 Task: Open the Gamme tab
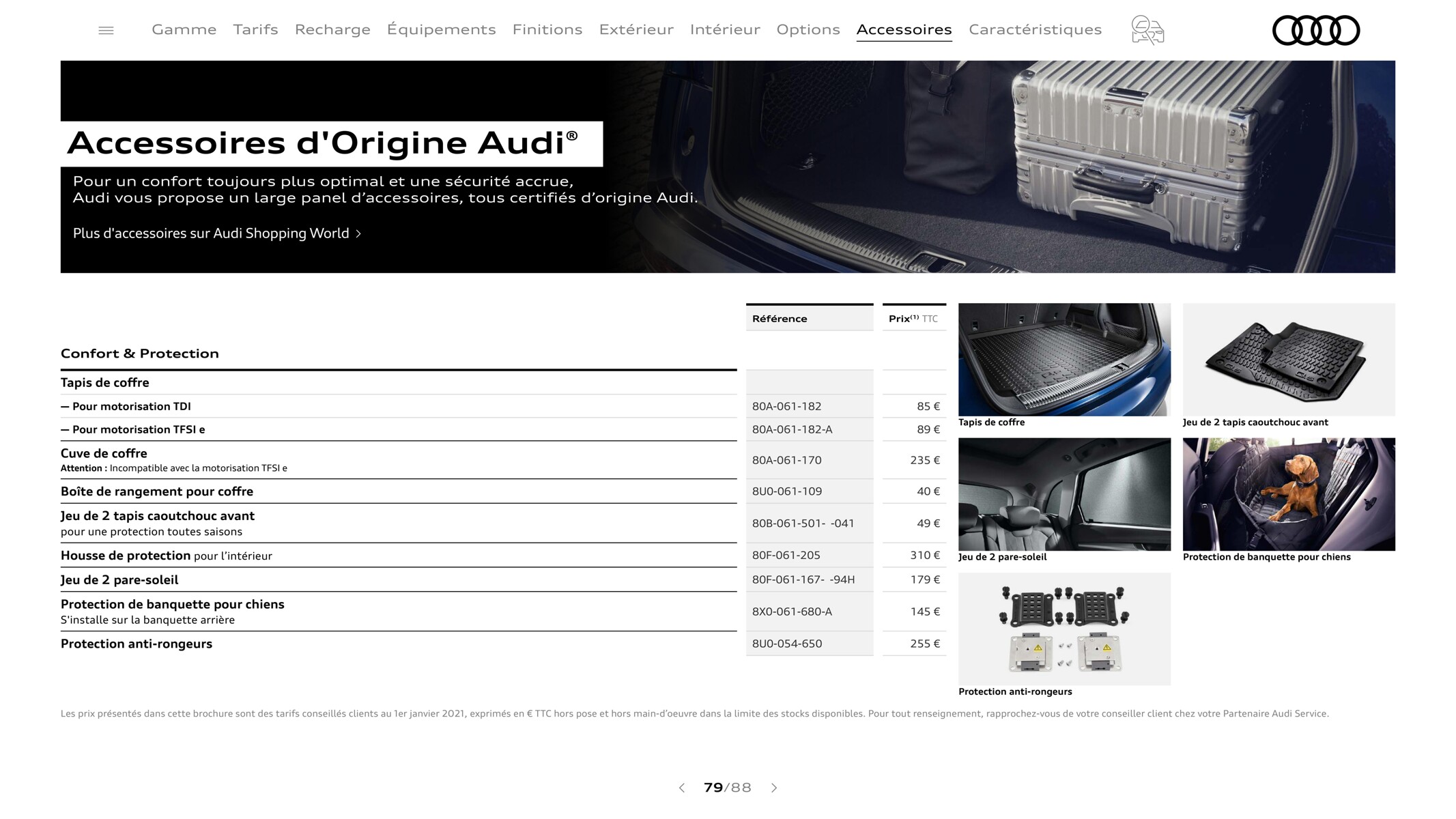coord(184,29)
